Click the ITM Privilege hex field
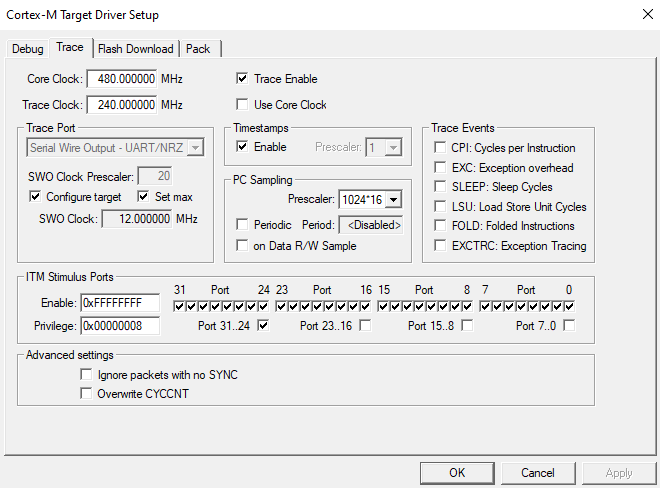Viewport: 662px width, 488px height. point(120,326)
